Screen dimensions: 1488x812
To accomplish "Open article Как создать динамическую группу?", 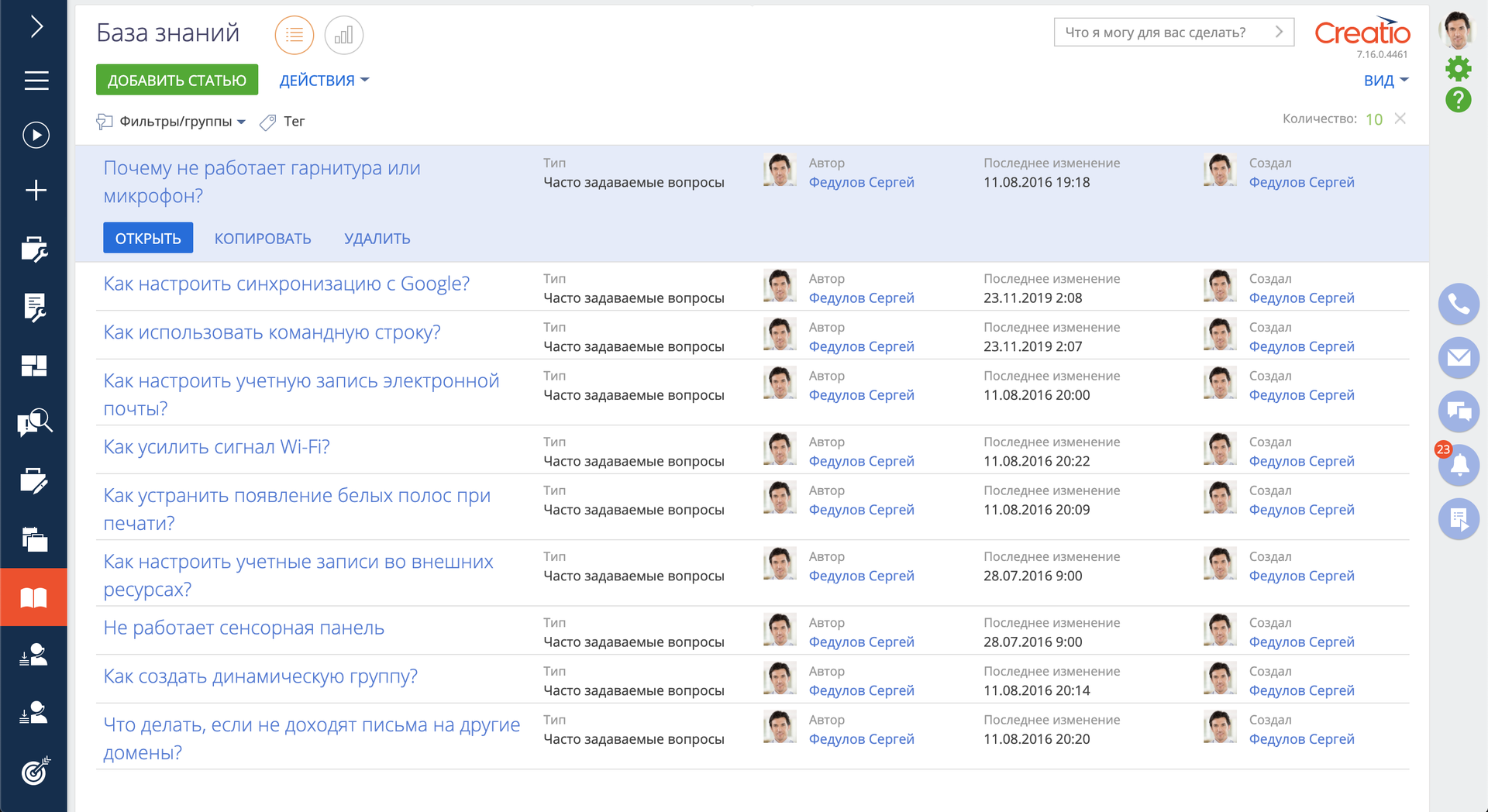I will click(x=260, y=676).
